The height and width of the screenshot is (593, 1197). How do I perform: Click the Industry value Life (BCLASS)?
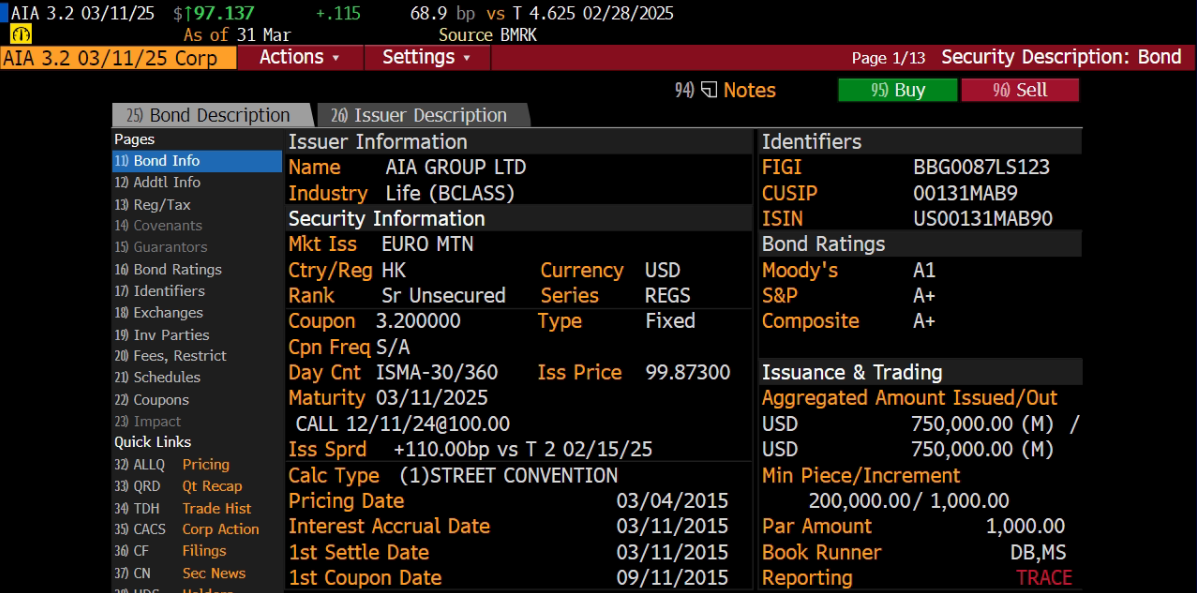(450, 194)
